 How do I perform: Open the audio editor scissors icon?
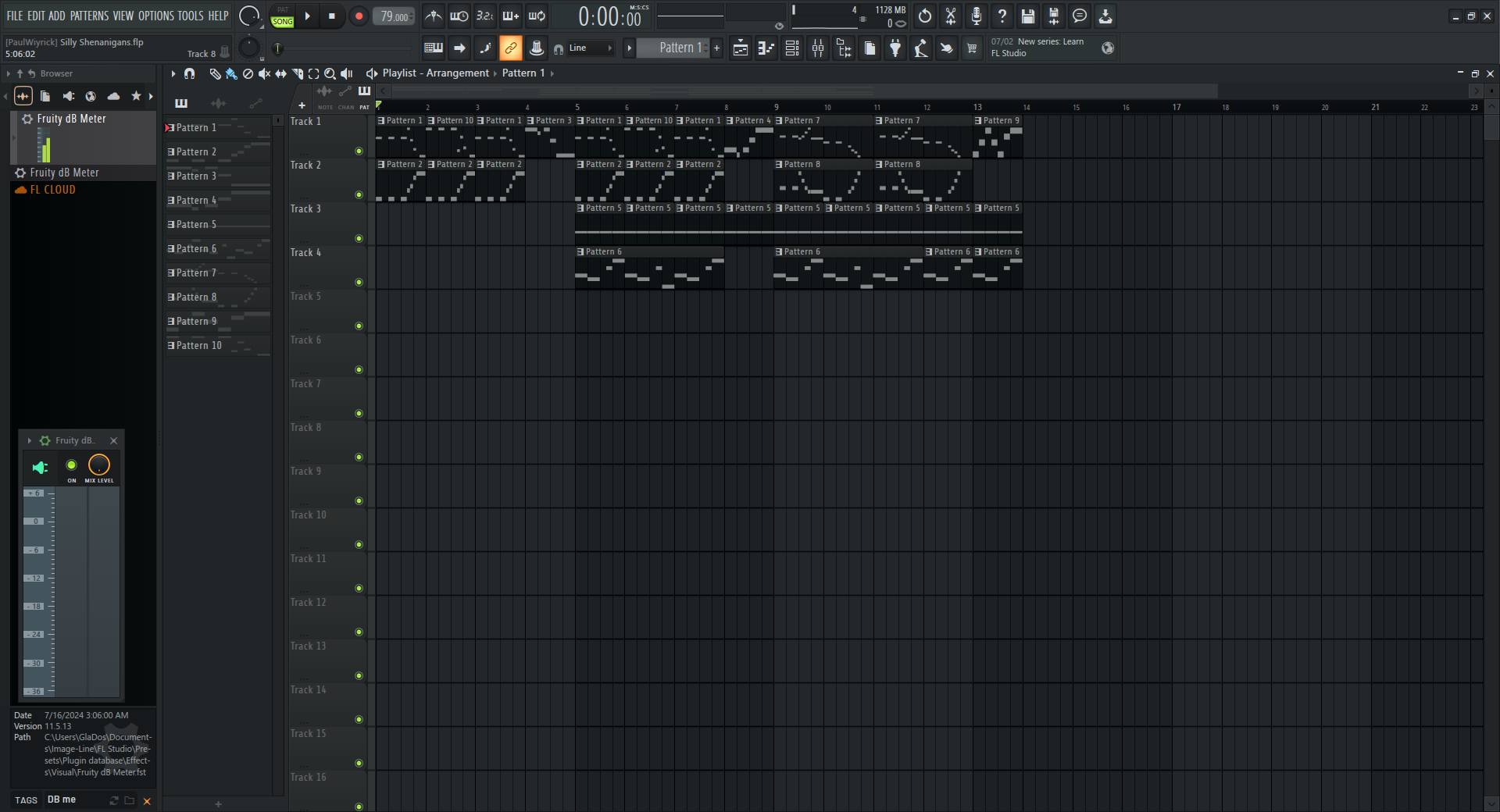(951, 16)
